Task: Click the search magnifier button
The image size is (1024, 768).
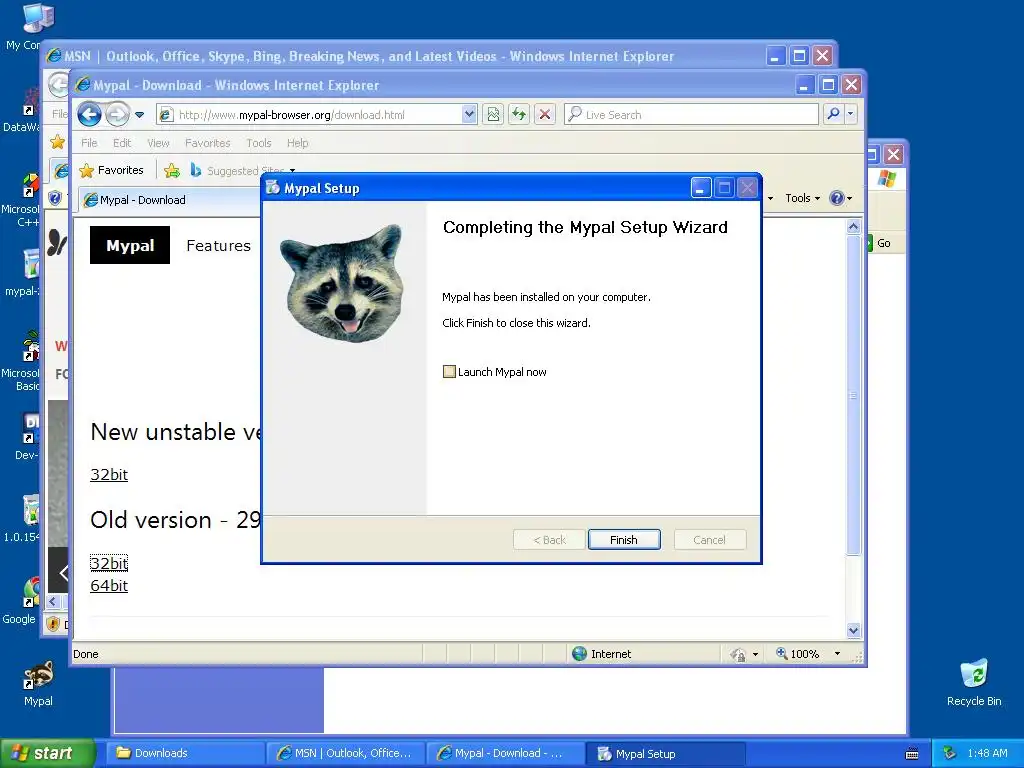Action: (833, 114)
